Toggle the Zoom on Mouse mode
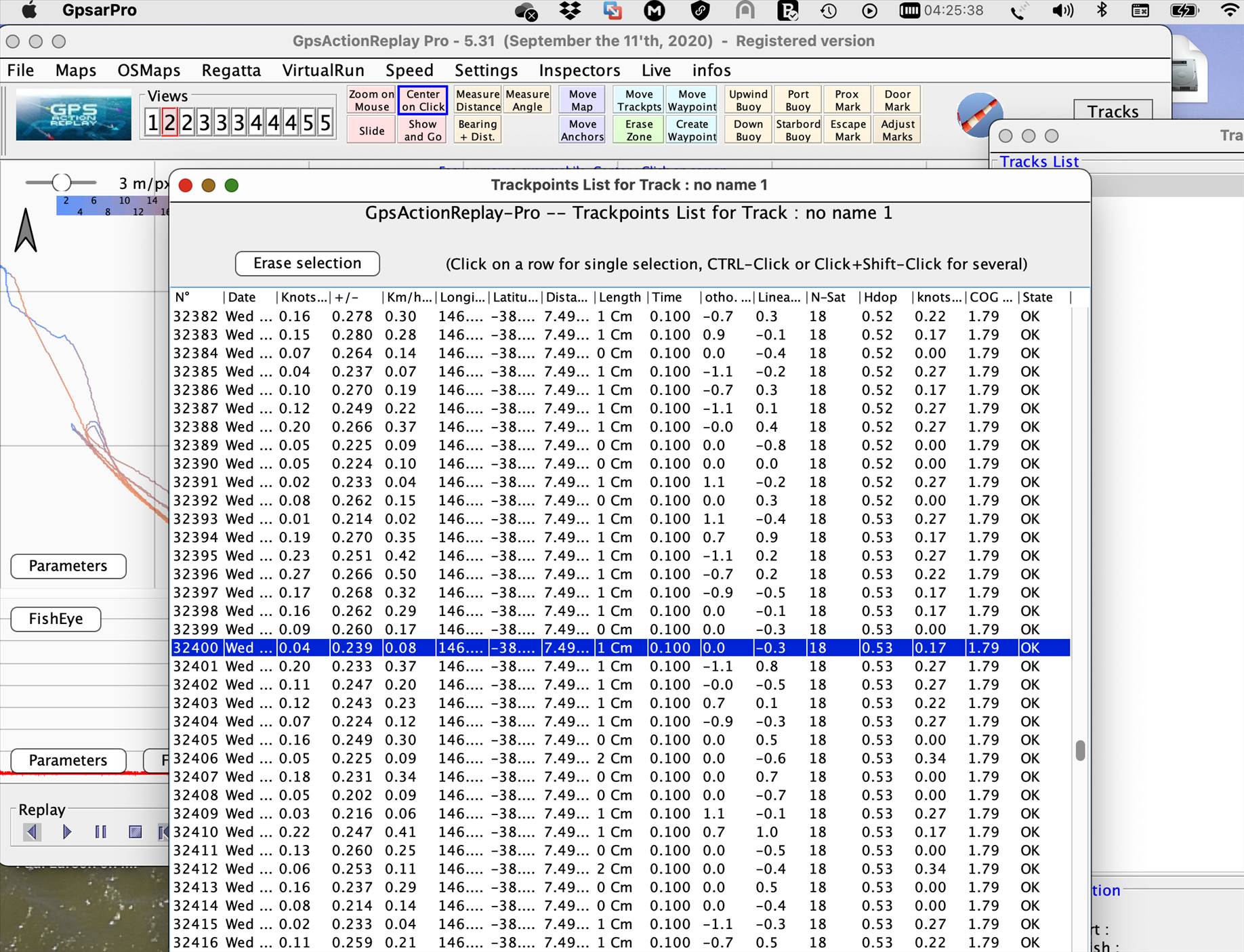The image size is (1244, 952). coord(371,100)
